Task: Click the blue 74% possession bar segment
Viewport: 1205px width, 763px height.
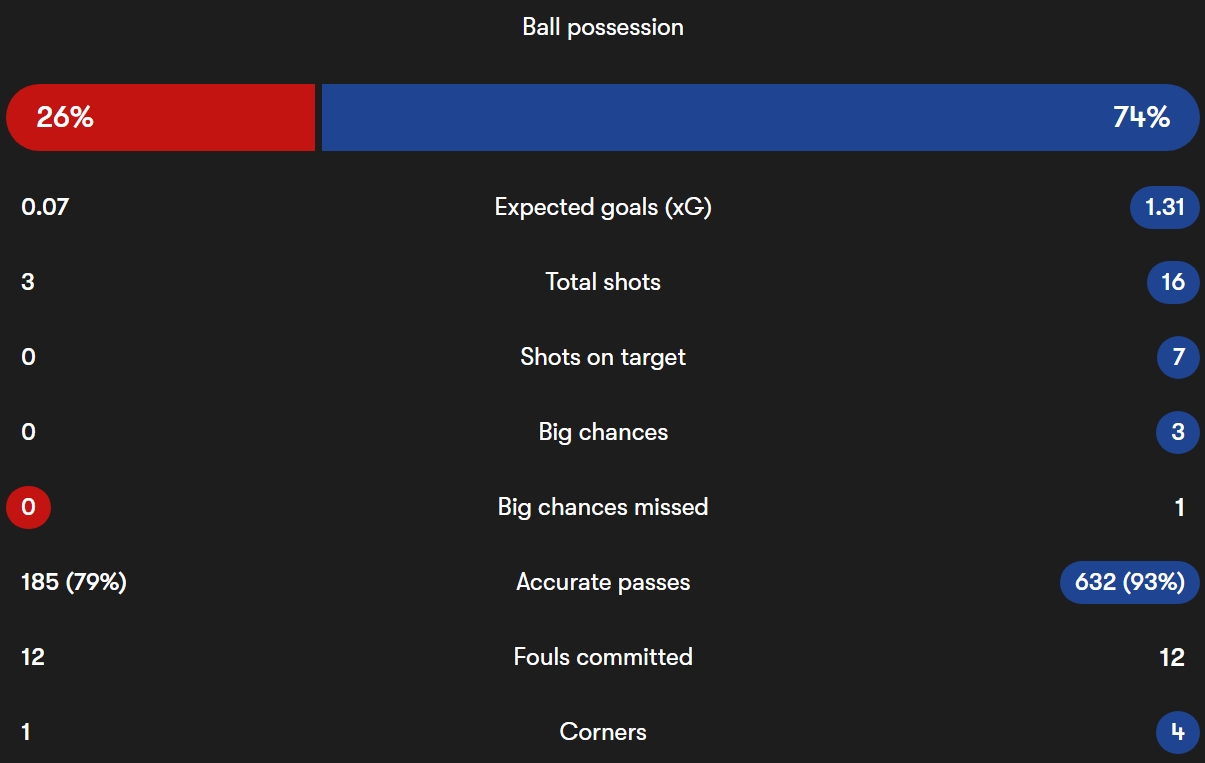Action: (760, 117)
